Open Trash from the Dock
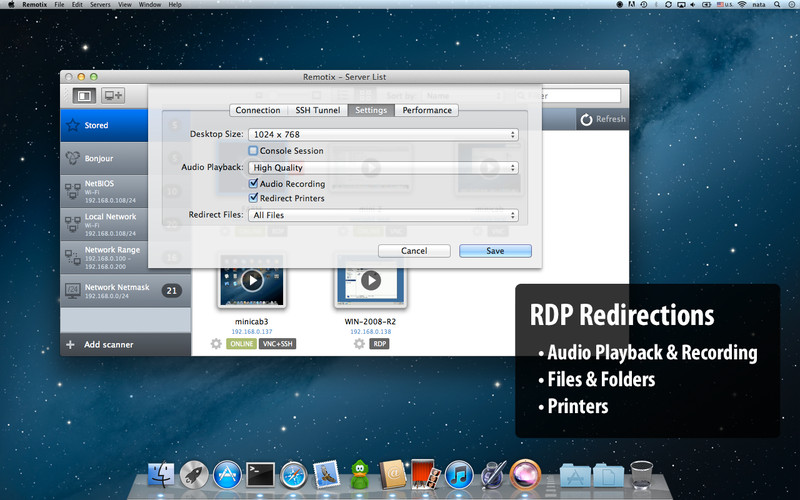 [x=641, y=474]
